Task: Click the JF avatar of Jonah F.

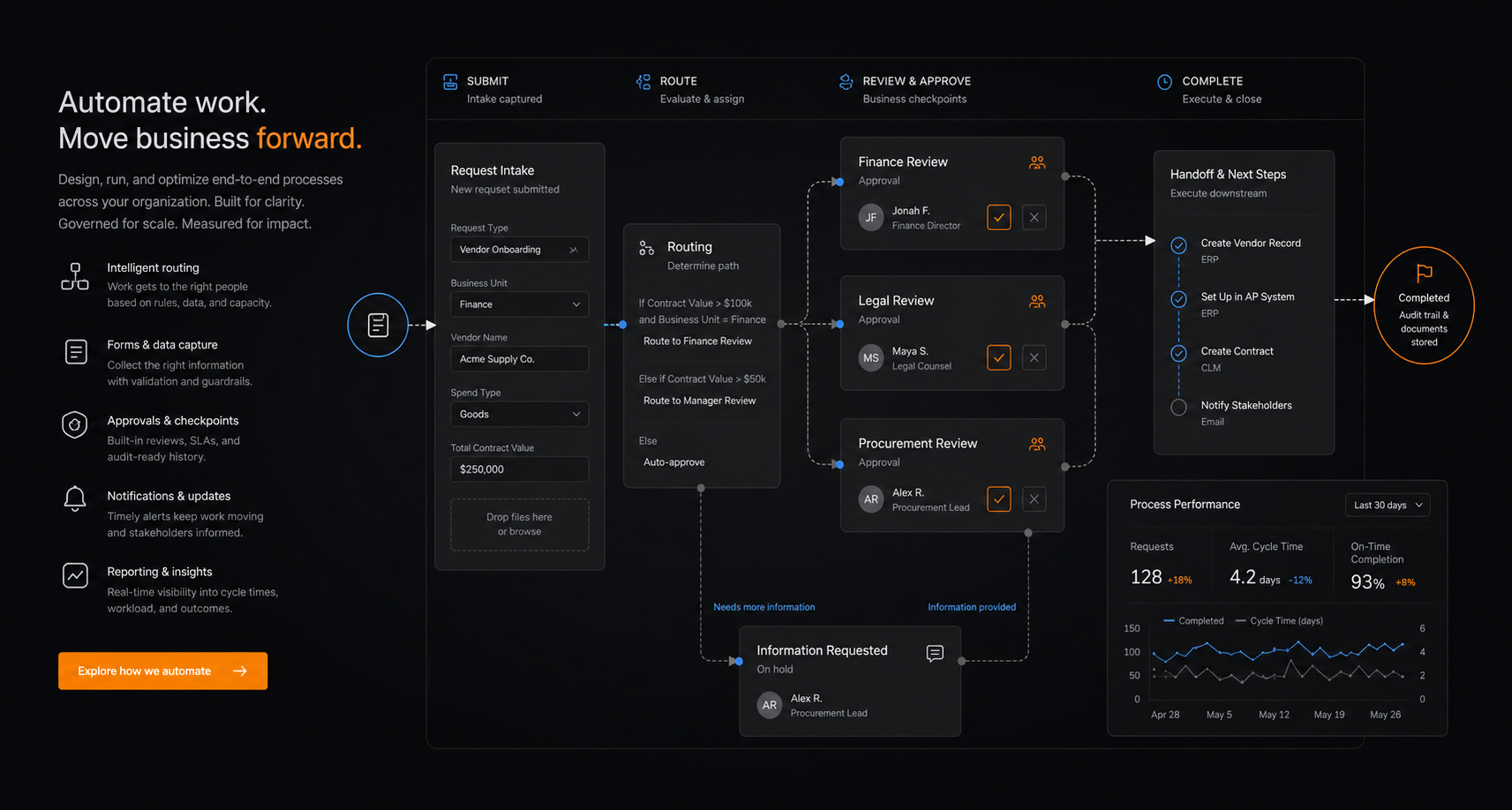Action: click(x=871, y=217)
